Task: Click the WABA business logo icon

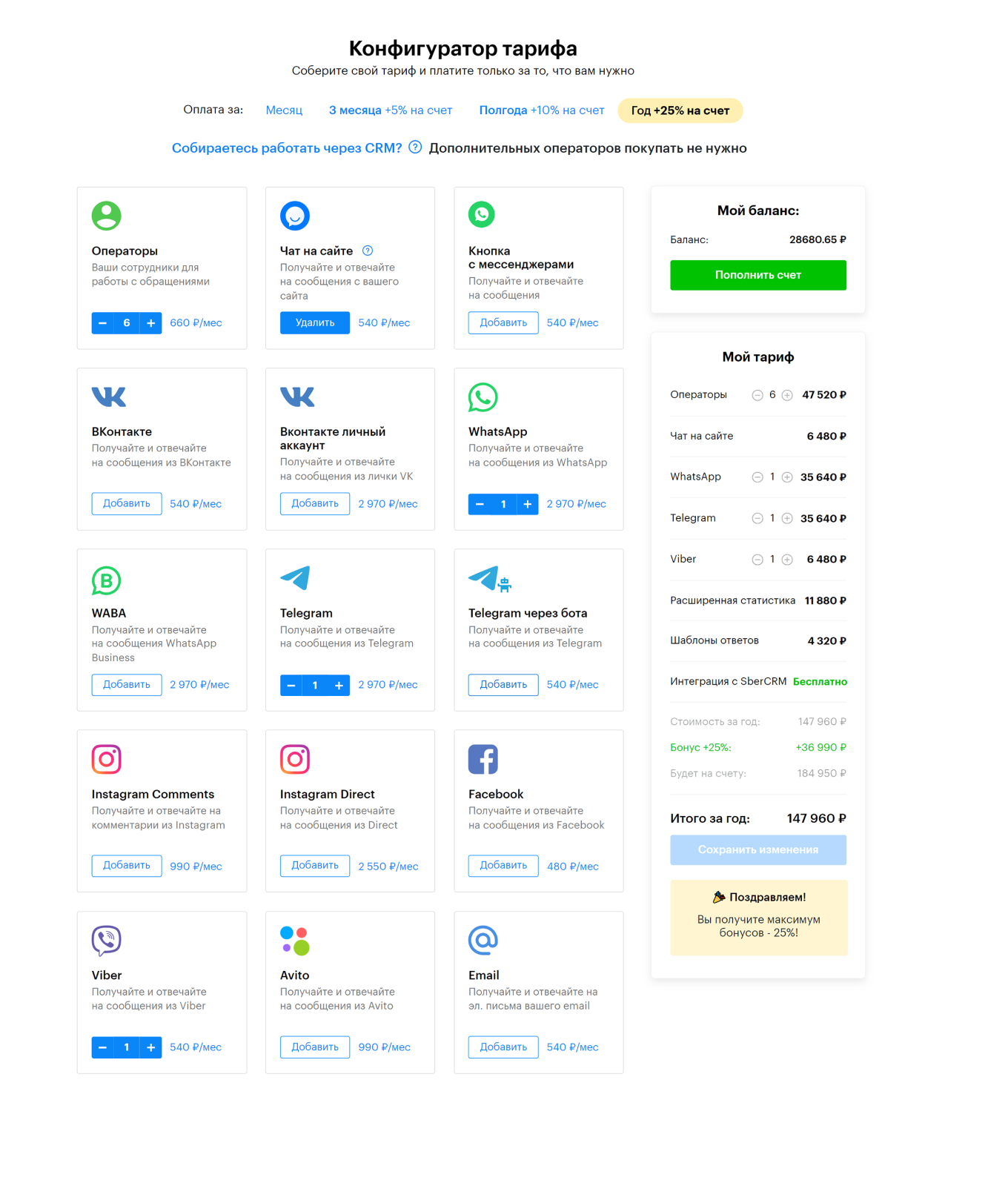Action: point(106,580)
